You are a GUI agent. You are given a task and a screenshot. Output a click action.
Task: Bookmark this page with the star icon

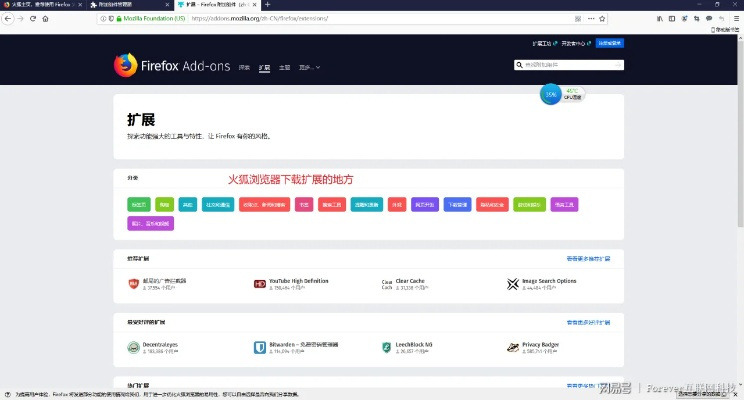[x=602, y=19]
